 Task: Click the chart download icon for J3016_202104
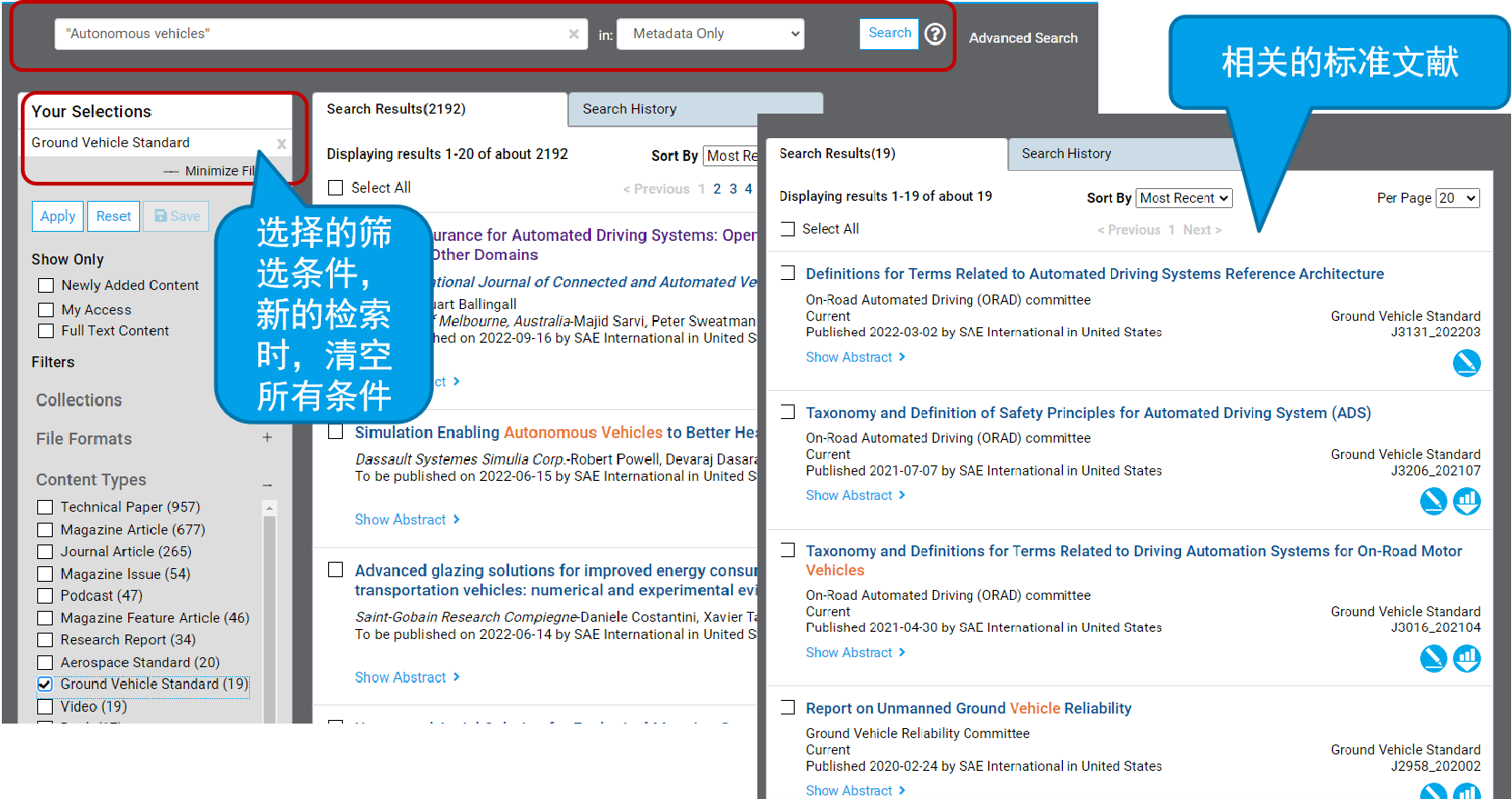tap(1466, 658)
